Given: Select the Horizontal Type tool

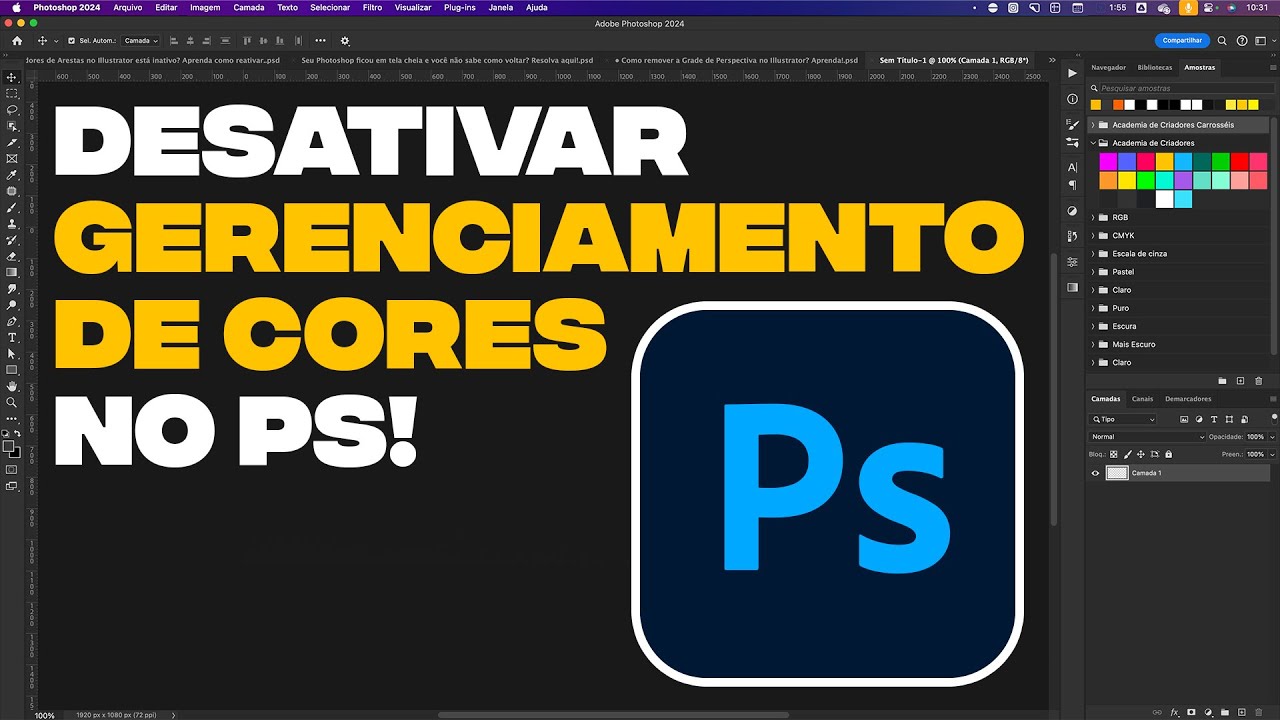Looking at the screenshot, I should (12, 337).
